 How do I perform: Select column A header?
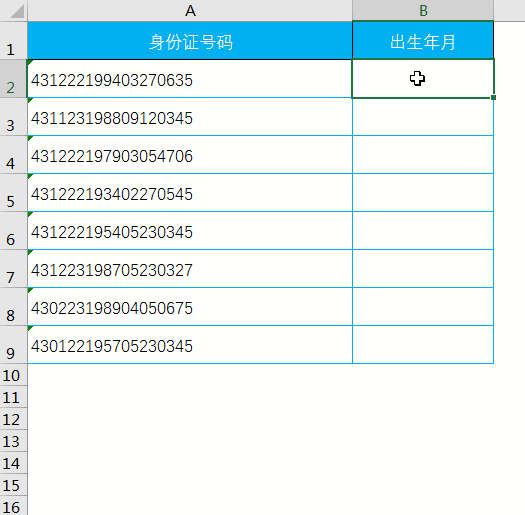(190, 10)
